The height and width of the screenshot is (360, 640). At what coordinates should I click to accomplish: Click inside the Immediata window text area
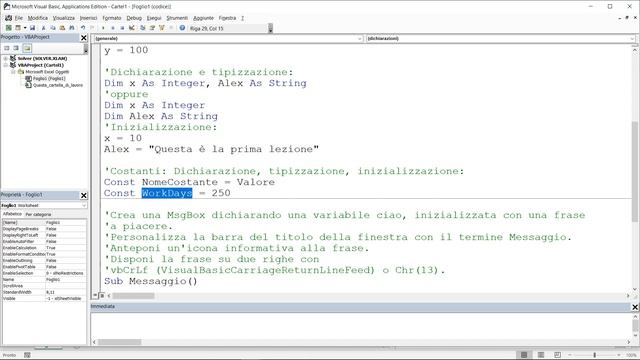(361, 325)
